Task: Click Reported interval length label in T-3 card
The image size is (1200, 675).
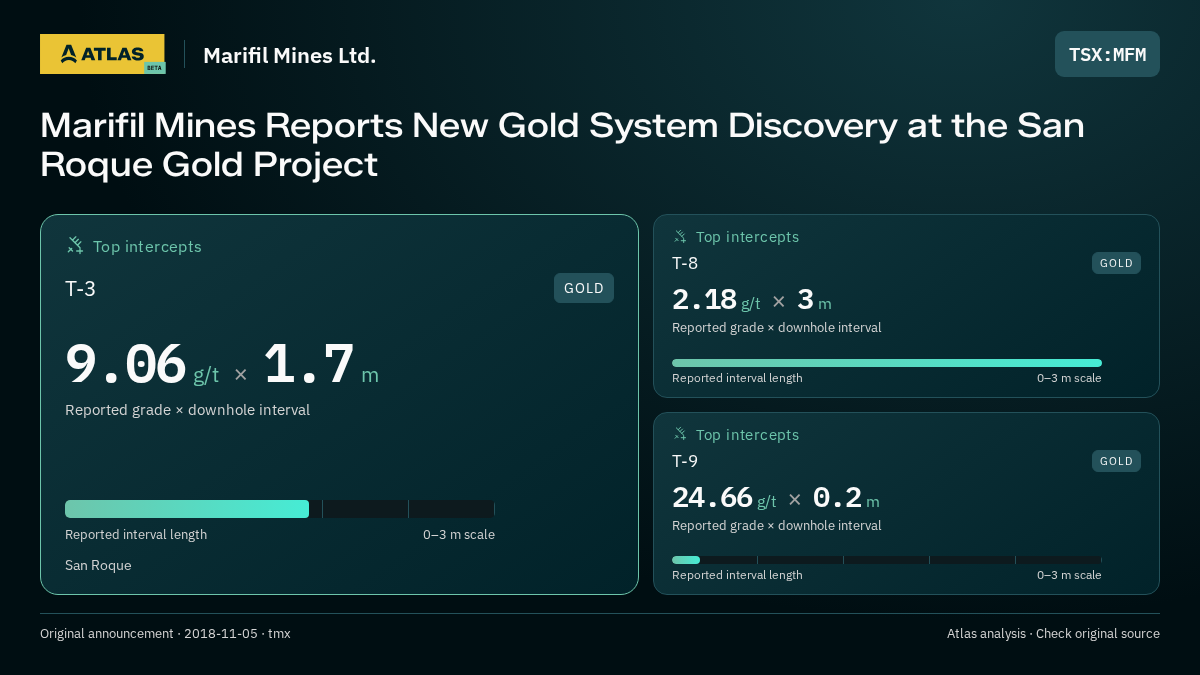Action: 136,535
